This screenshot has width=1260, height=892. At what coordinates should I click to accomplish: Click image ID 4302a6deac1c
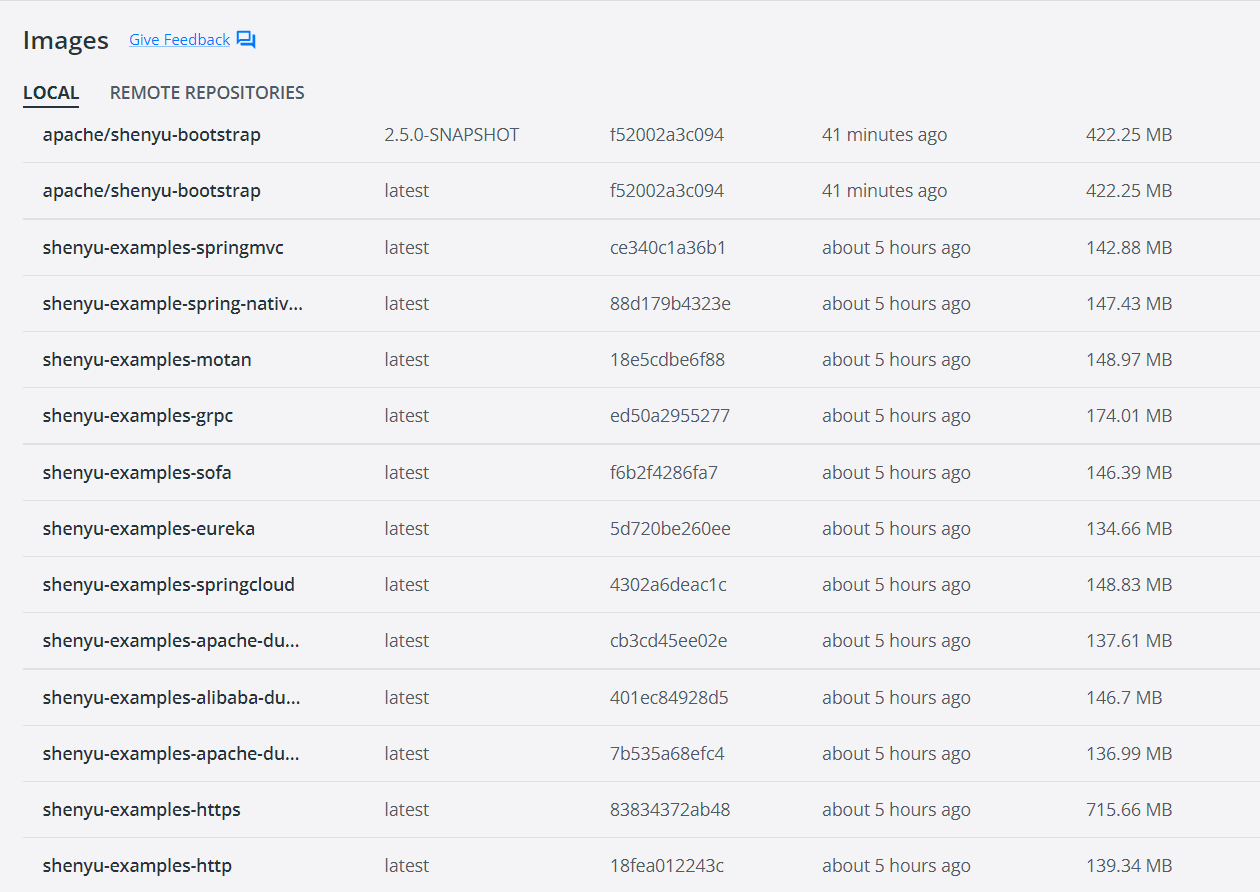tap(669, 585)
